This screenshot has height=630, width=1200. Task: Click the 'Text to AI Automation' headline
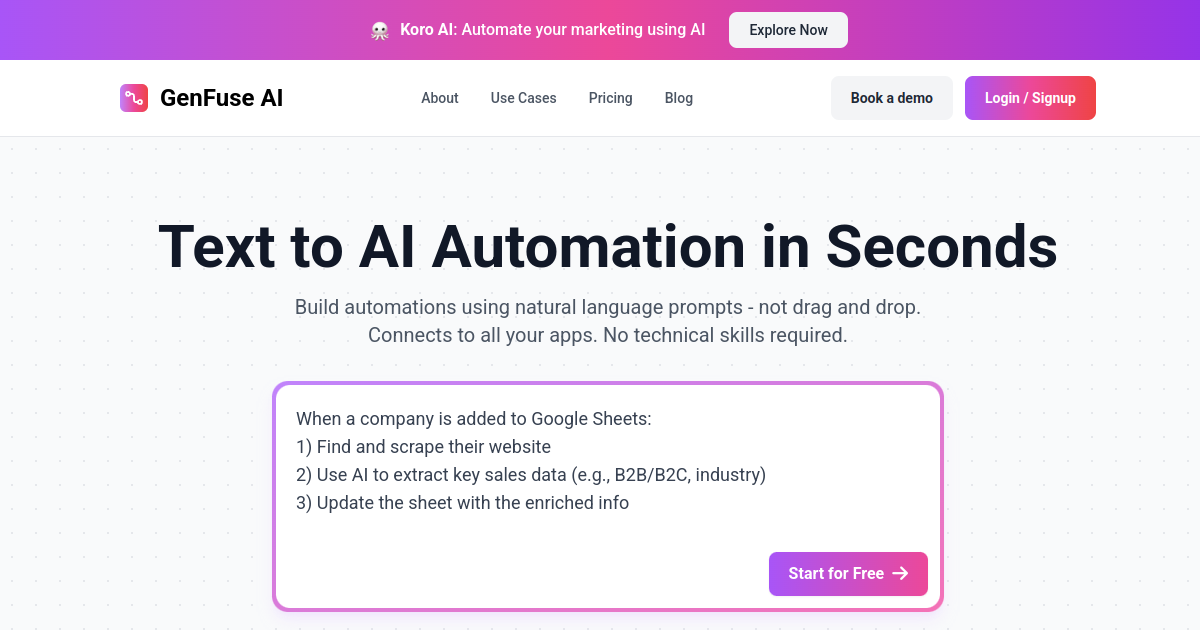tap(607, 246)
